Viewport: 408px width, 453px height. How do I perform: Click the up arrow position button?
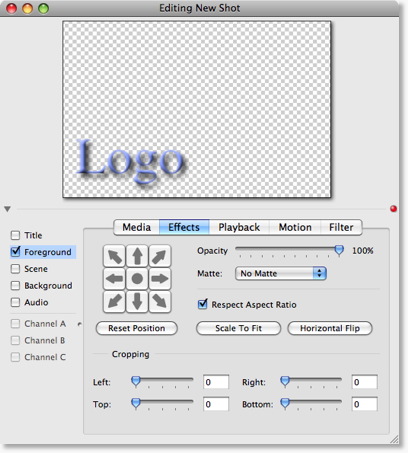(x=137, y=256)
